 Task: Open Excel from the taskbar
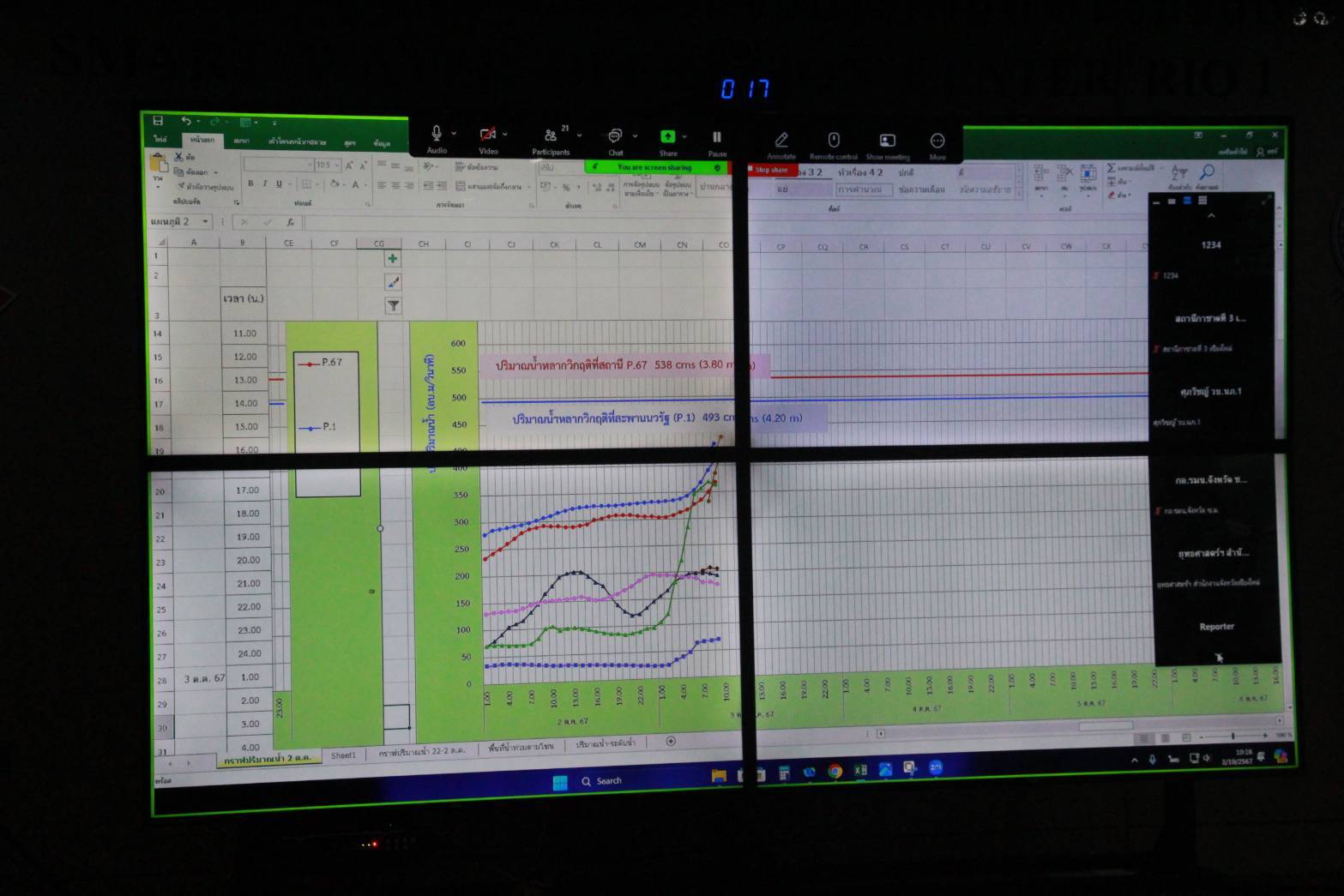click(859, 771)
